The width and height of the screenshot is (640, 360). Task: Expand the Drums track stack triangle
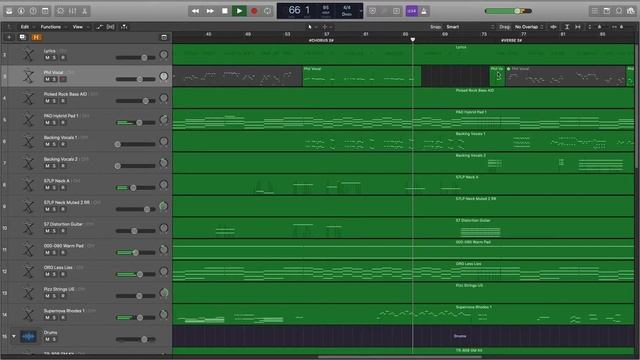[14, 336]
